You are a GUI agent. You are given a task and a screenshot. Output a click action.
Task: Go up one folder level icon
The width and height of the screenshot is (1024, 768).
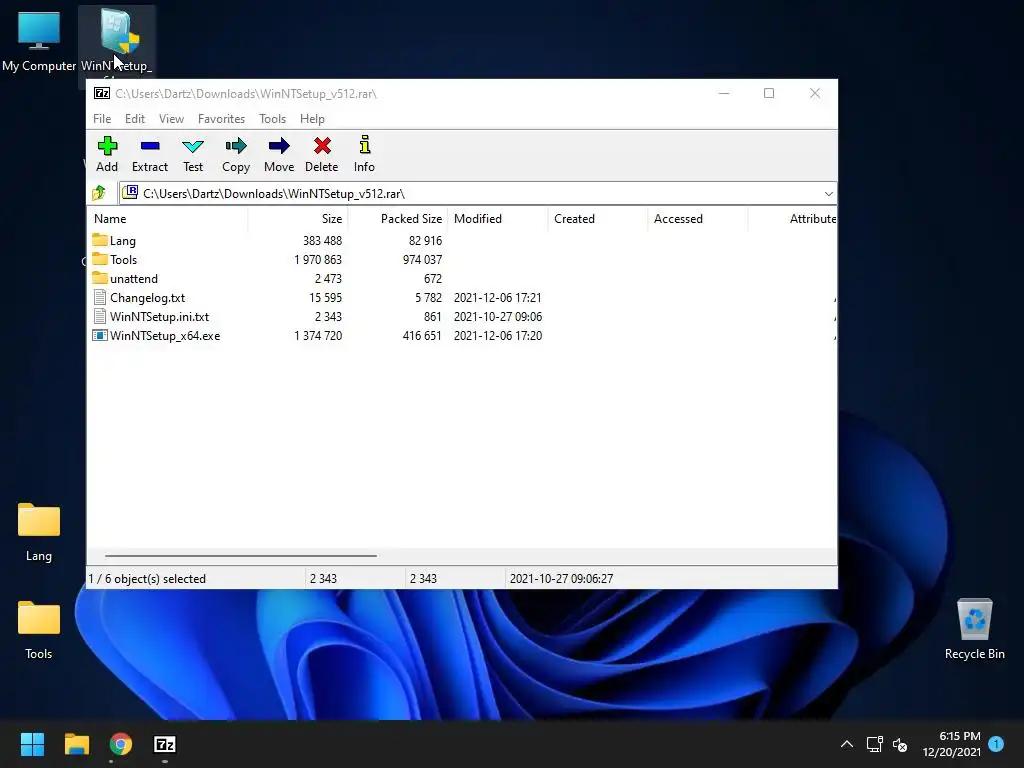coord(99,193)
